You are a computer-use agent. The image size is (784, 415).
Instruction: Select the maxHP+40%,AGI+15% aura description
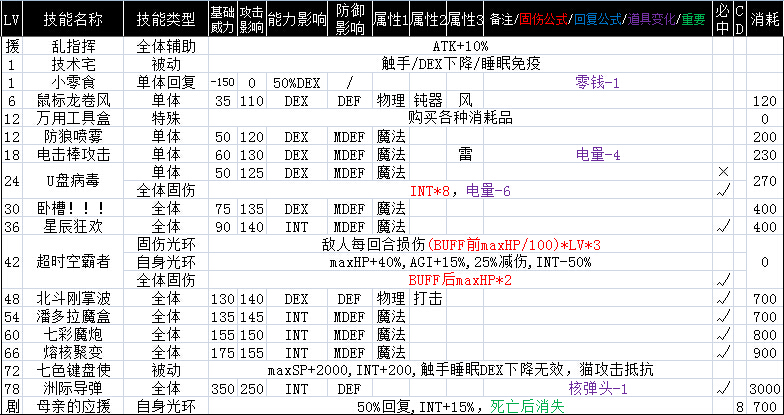(460, 262)
